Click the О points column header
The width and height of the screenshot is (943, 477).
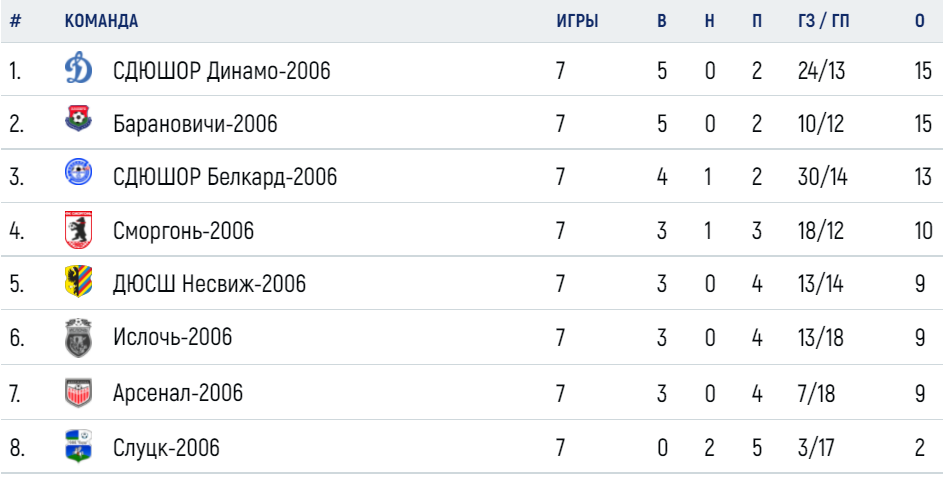click(920, 21)
